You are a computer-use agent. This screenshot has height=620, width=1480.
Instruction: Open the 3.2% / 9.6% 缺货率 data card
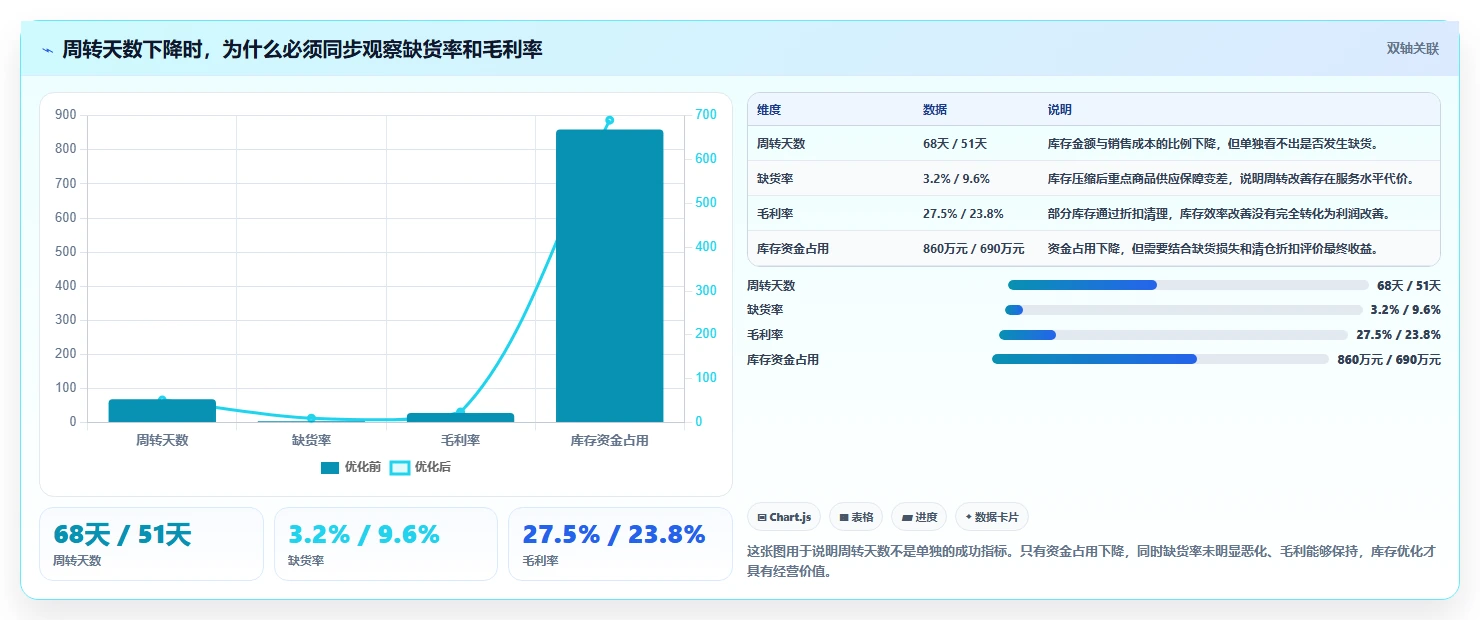click(386, 544)
